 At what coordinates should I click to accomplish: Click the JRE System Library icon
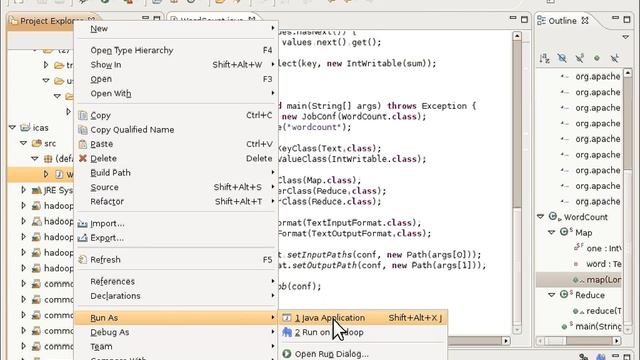point(37,190)
